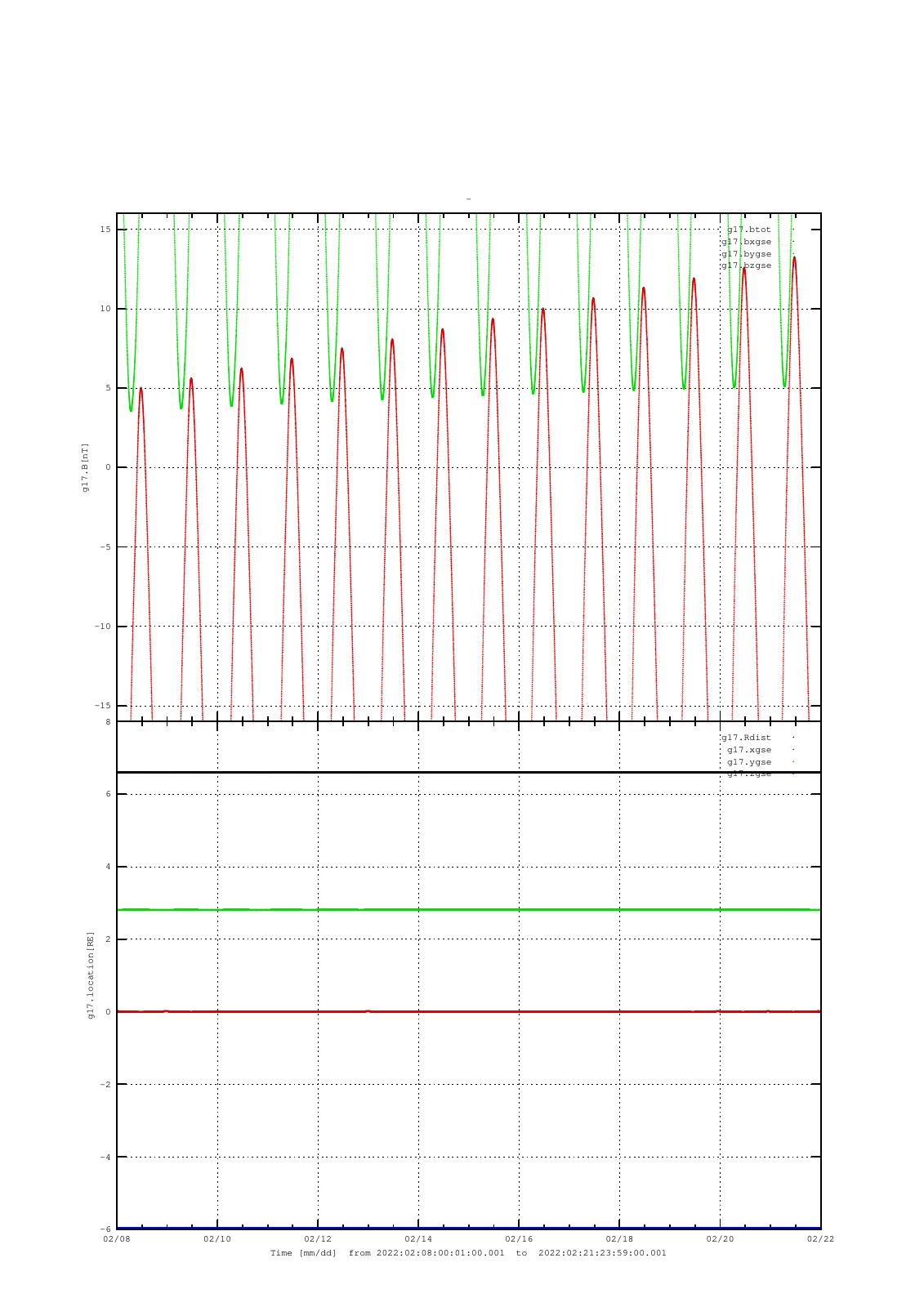
Task: Click the blue zgse line at the plot bottom
Action: pos(468,1228)
